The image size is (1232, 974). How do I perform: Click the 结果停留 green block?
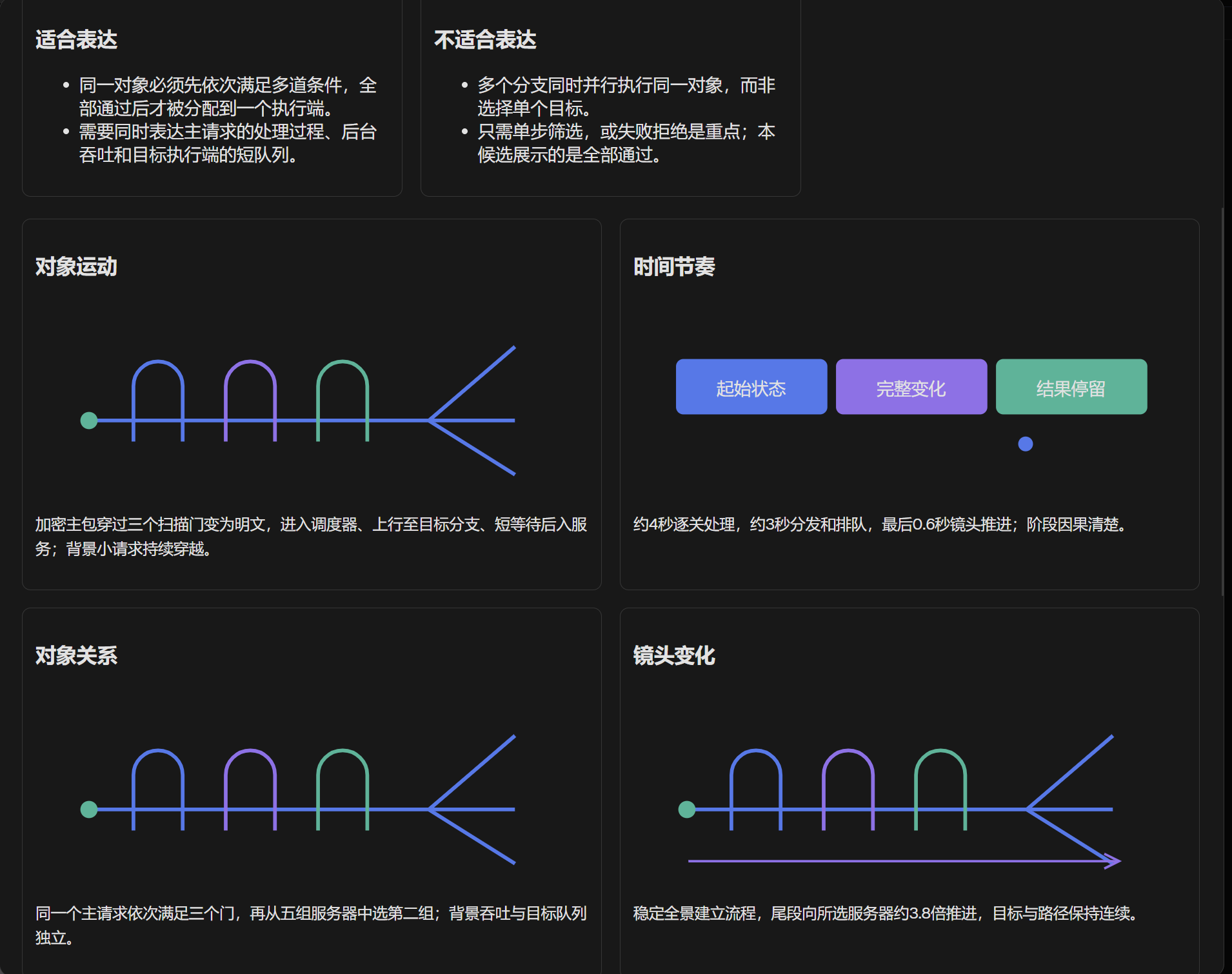[x=1071, y=387]
